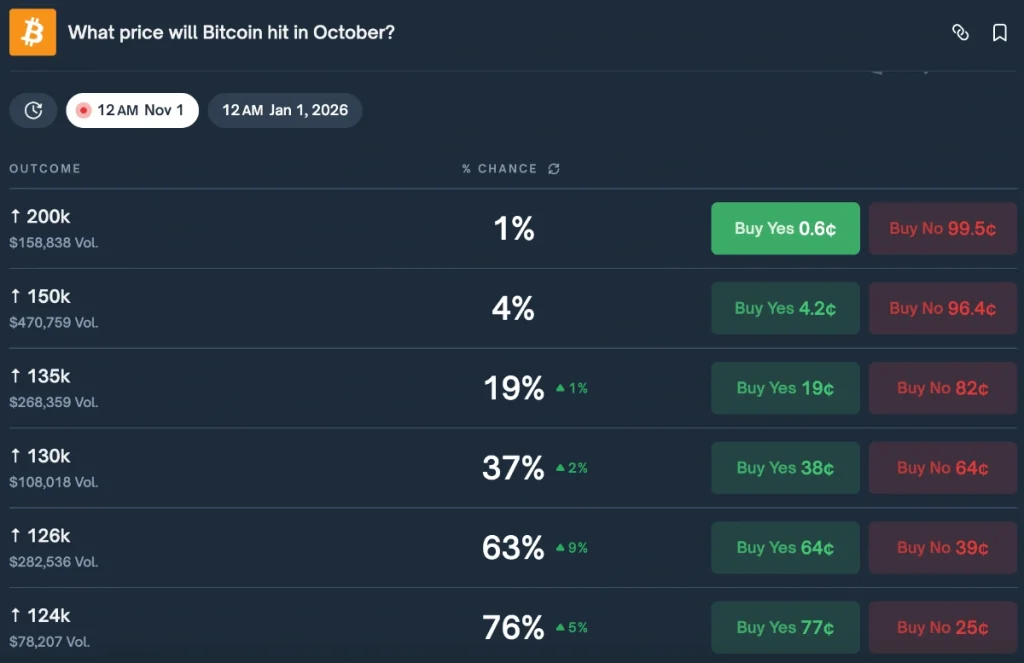This screenshot has height=663, width=1024.
Task: Buy No at 25¢ for the 124k outcome
Action: click(941, 627)
